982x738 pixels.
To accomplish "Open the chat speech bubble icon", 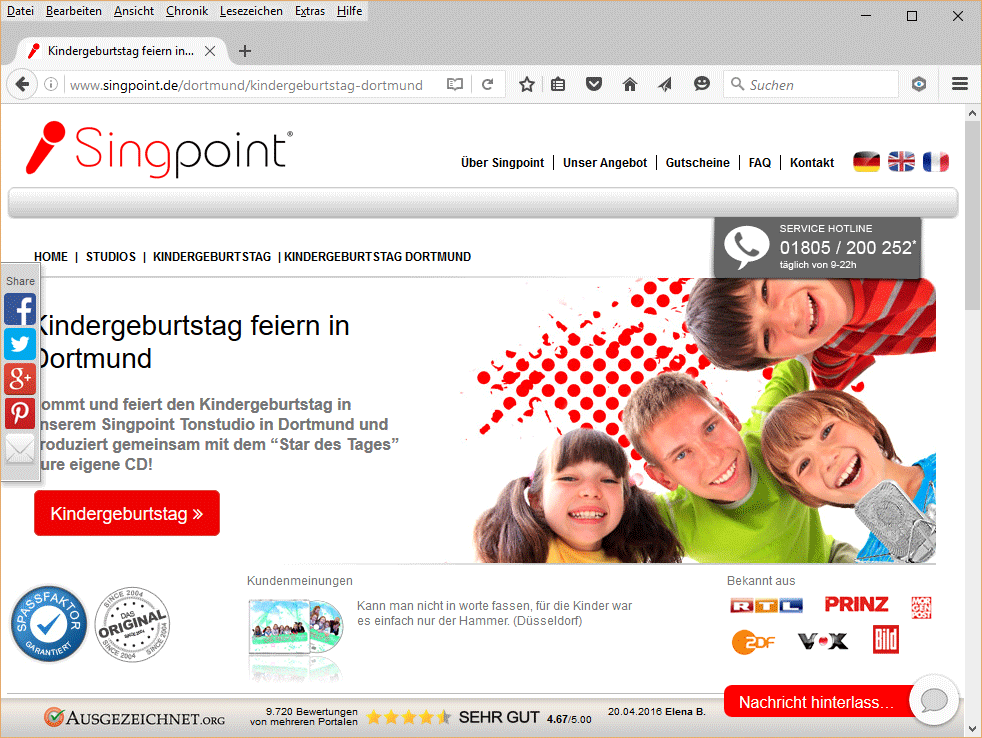I will 934,700.
